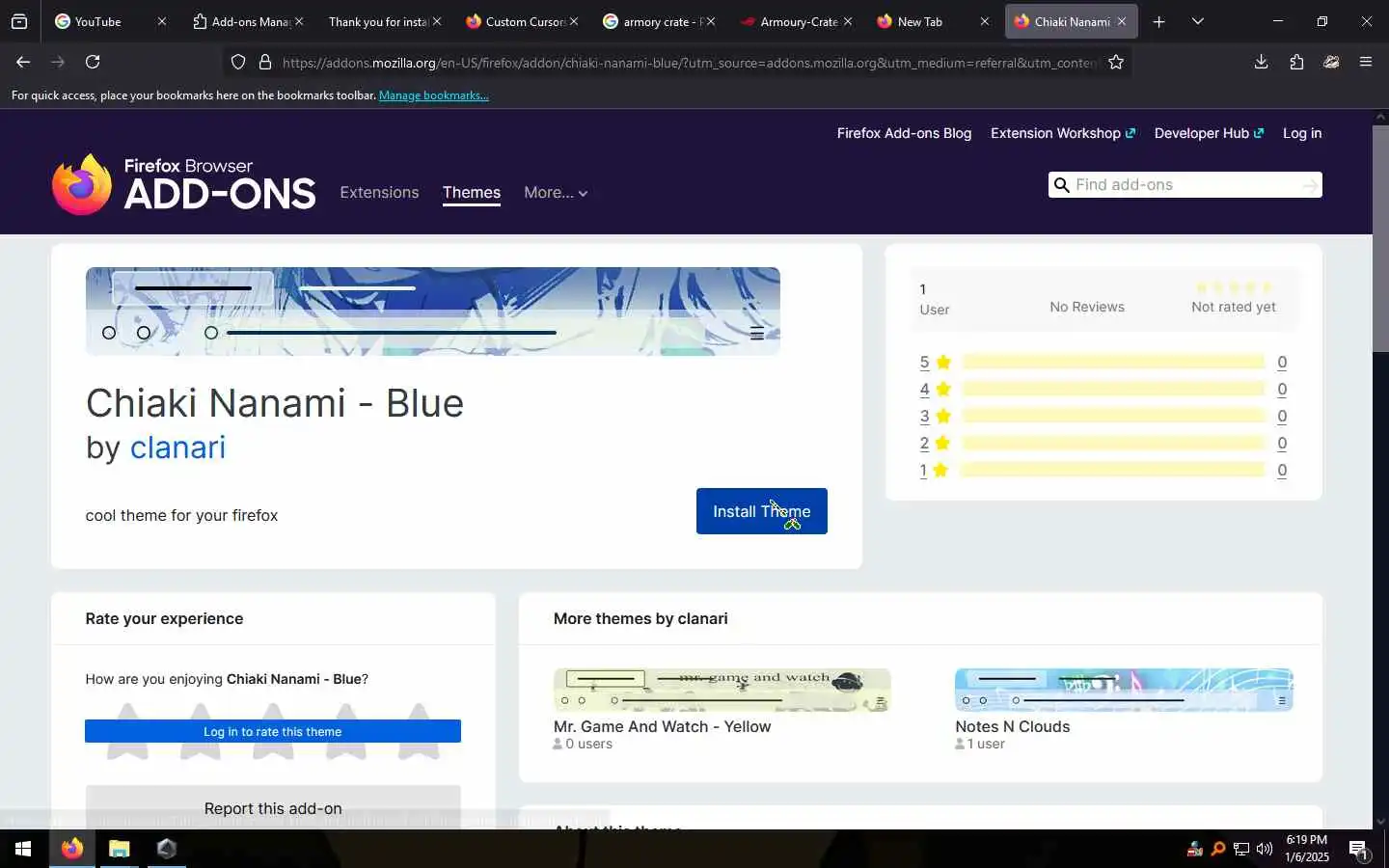Screen dimensions: 1389x868
Task: Close the YouTube tab
Action: 161,21
